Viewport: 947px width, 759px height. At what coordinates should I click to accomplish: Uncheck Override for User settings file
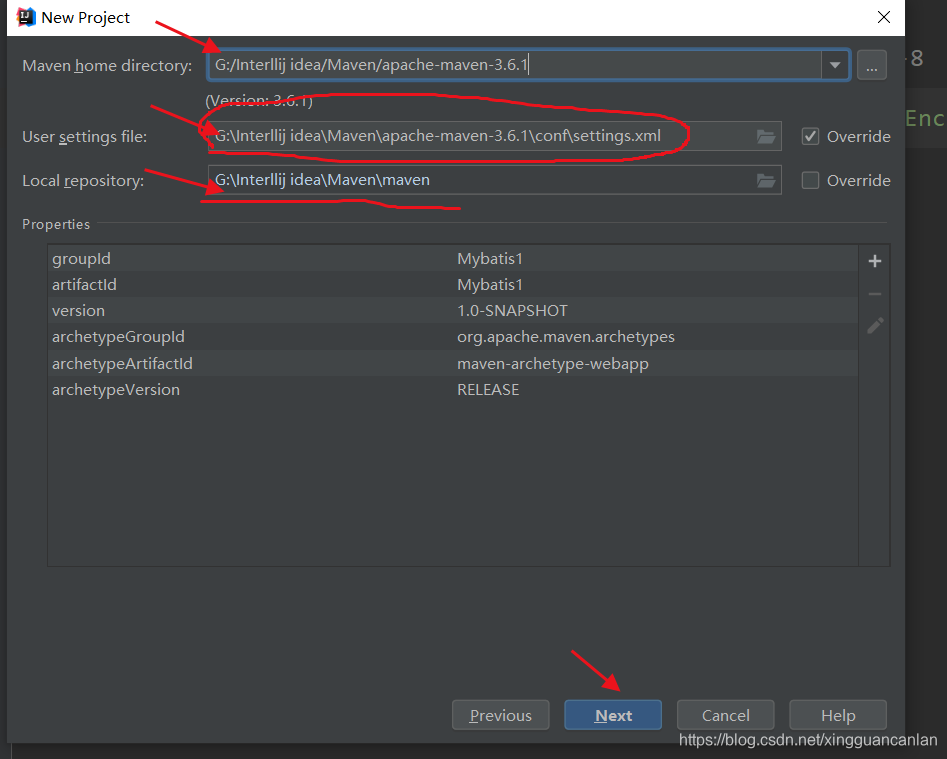(x=810, y=136)
